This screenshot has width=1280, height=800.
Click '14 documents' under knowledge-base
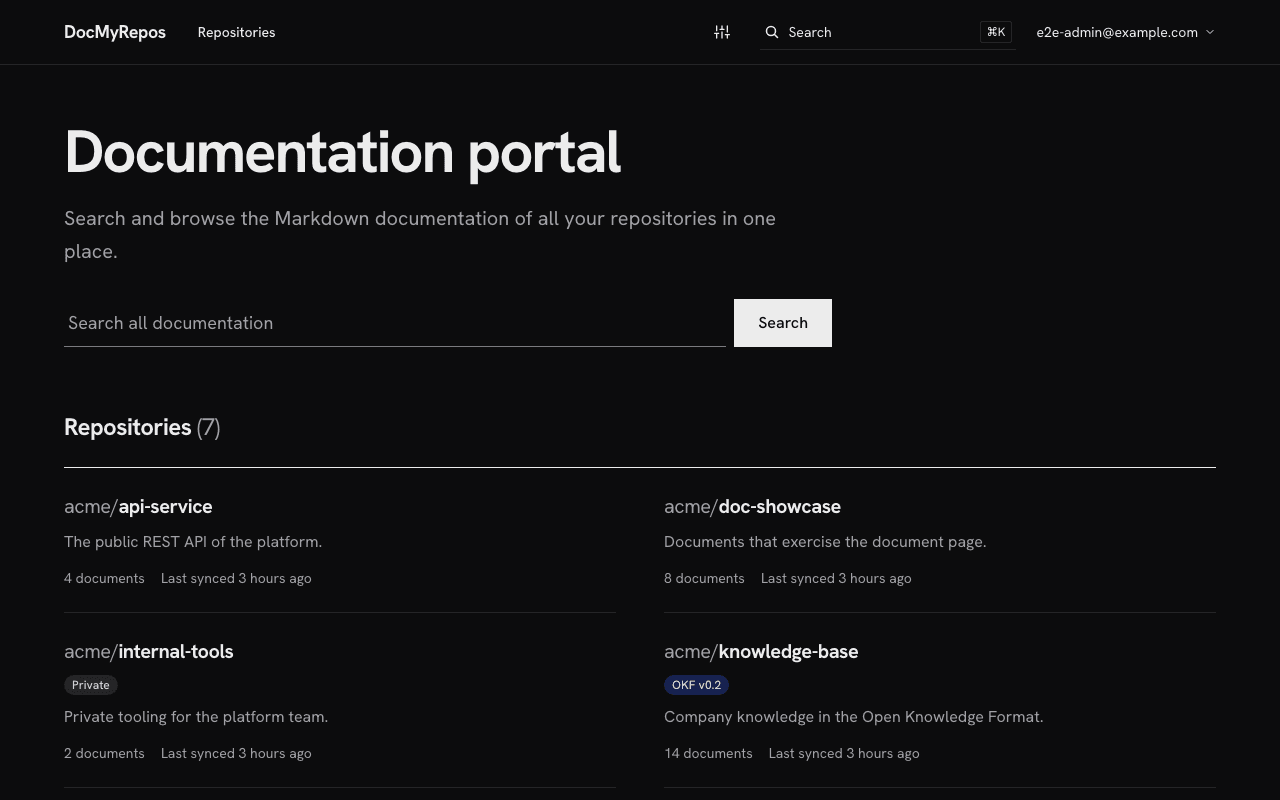pyautogui.click(x=708, y=753)
